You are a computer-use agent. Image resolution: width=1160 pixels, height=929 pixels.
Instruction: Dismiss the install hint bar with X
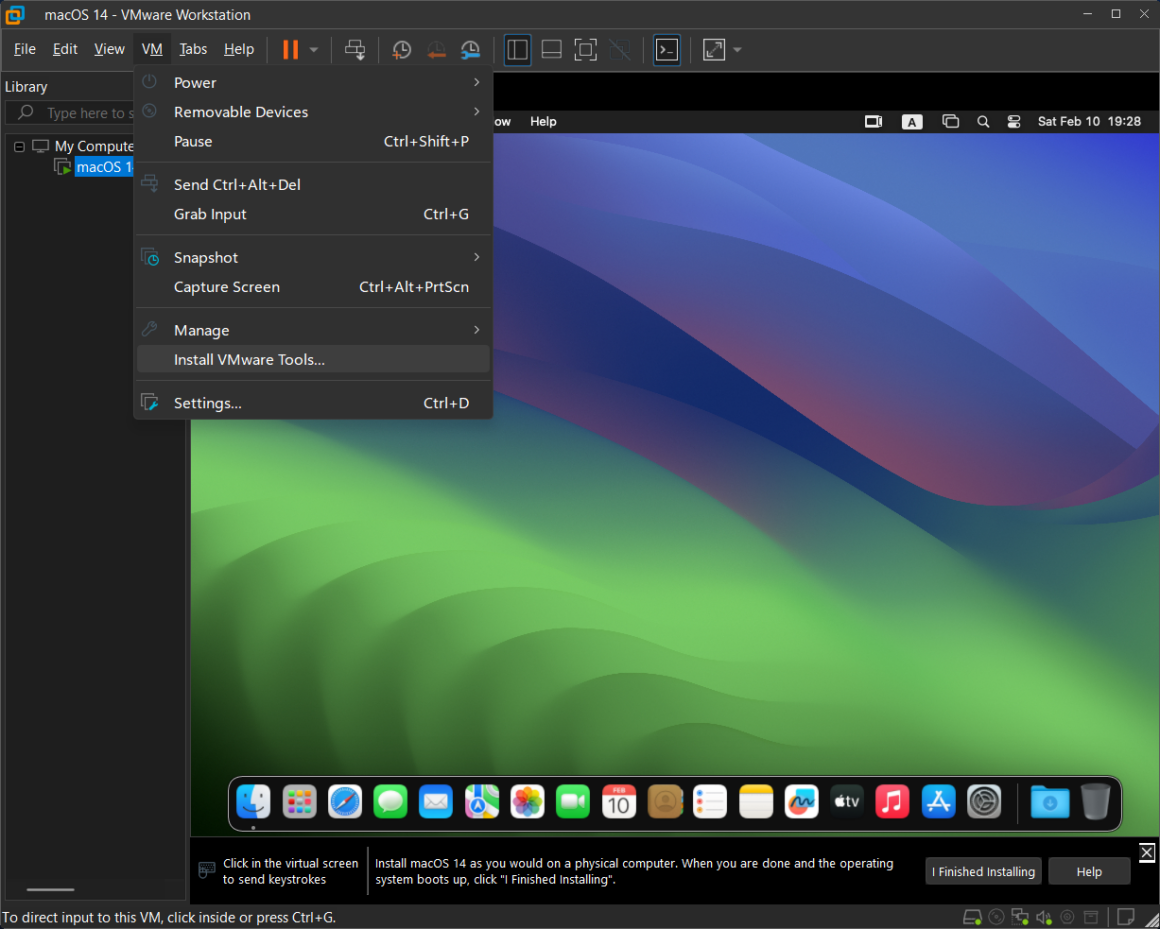[1147, 852]
